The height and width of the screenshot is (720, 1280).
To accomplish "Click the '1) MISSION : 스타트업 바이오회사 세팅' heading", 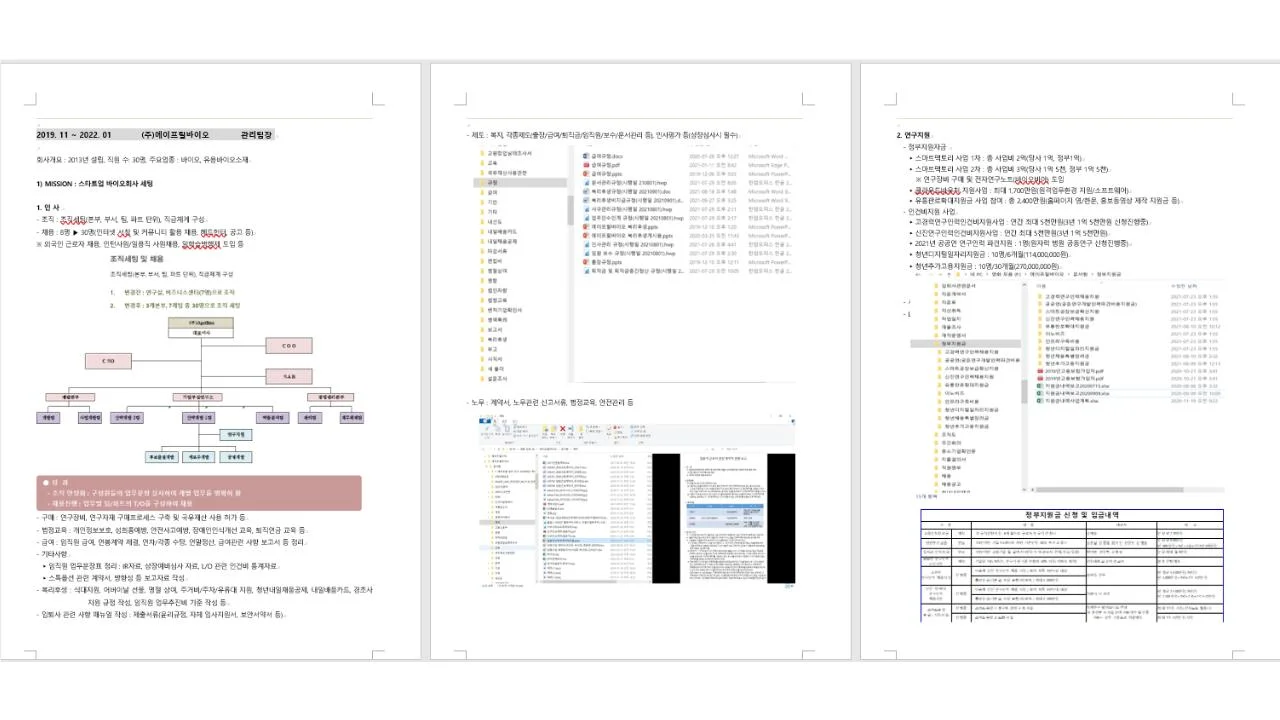I will (x=95, y=184).
